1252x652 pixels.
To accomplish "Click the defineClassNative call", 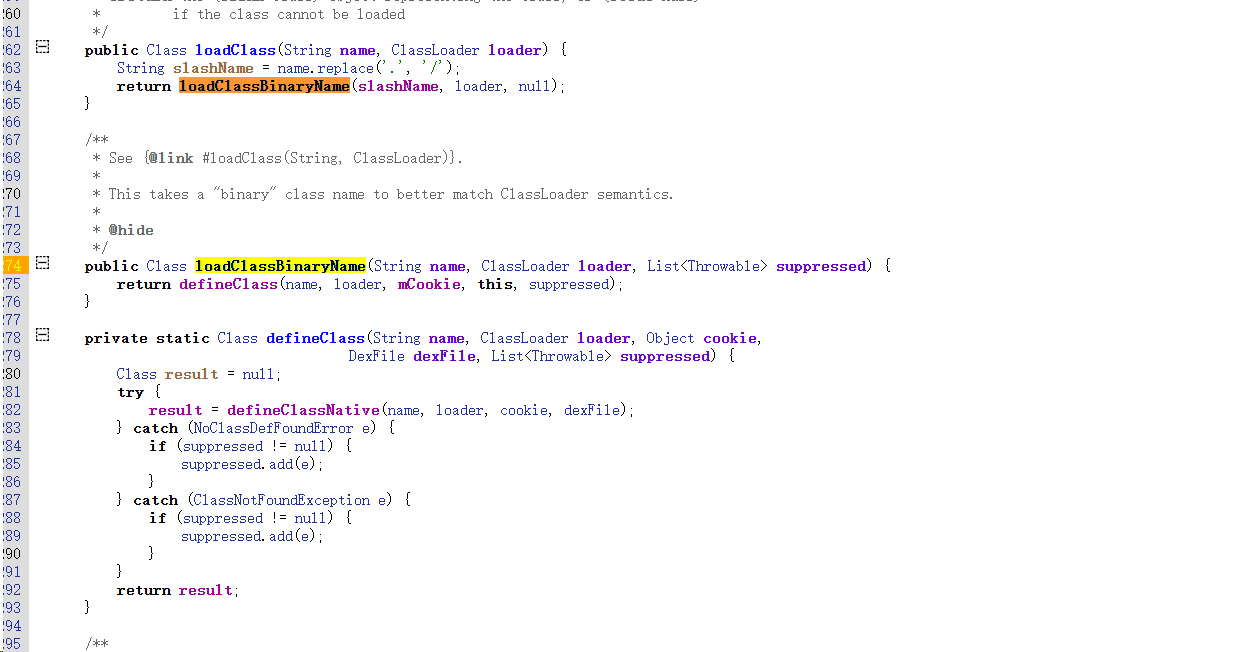I will tap(303, 410).
